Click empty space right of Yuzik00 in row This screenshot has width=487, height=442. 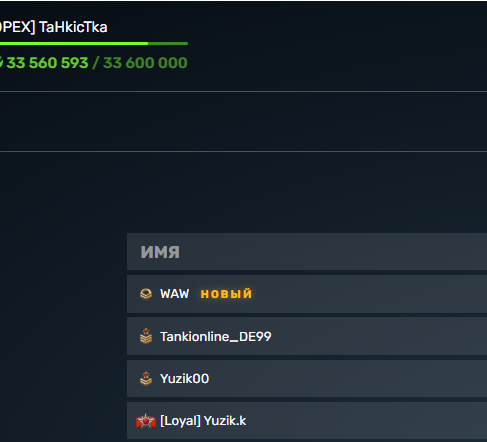tap(347, 378)
